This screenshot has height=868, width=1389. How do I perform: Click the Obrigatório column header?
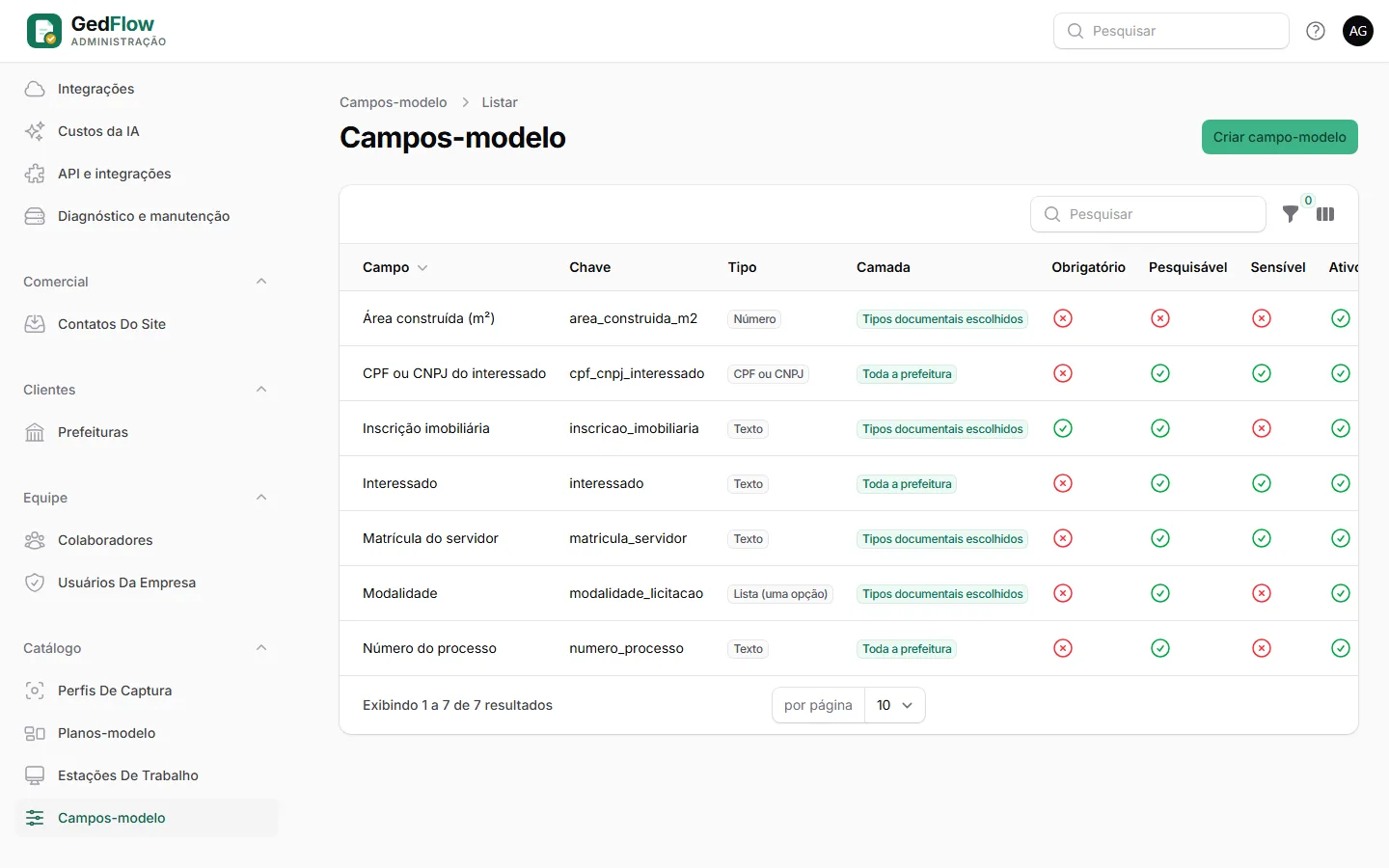click(x=1088, y=267)
